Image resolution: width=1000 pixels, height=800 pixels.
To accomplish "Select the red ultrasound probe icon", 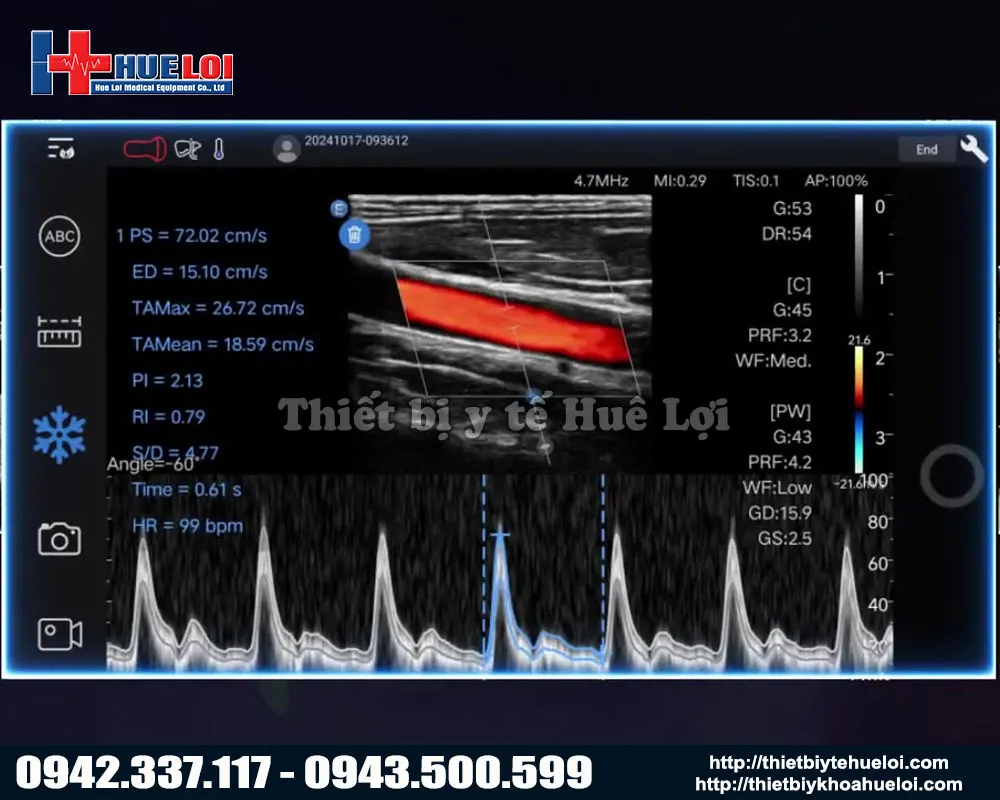I will point(144,149).
